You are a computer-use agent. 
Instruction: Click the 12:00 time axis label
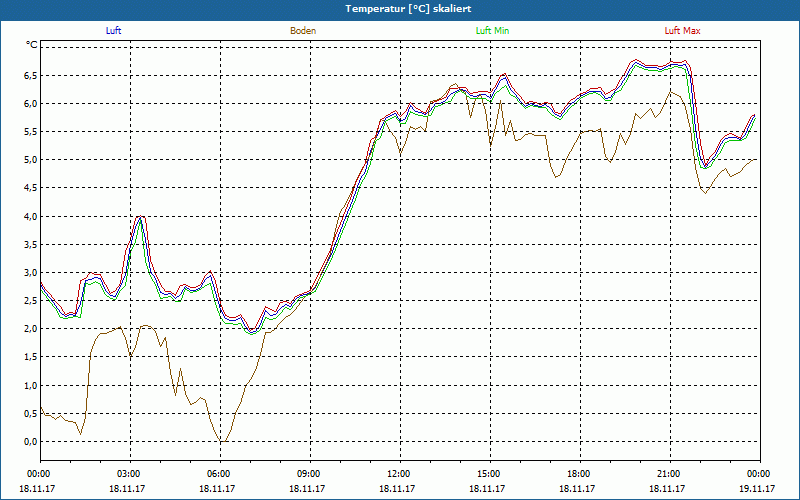pyautogui.click(x=400, y=474)
